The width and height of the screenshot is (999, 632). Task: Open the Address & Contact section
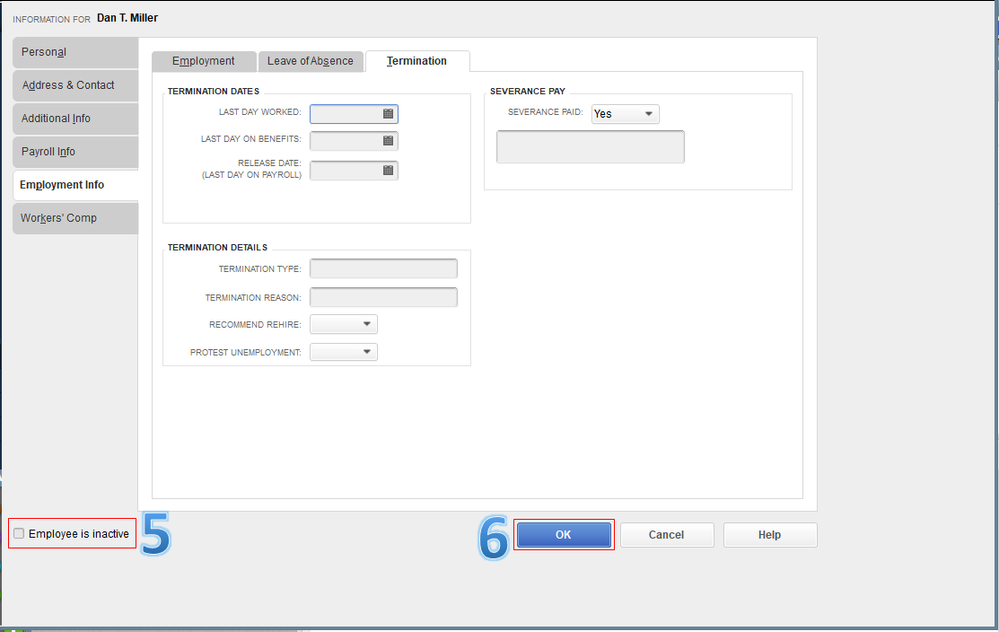(75, 85)
